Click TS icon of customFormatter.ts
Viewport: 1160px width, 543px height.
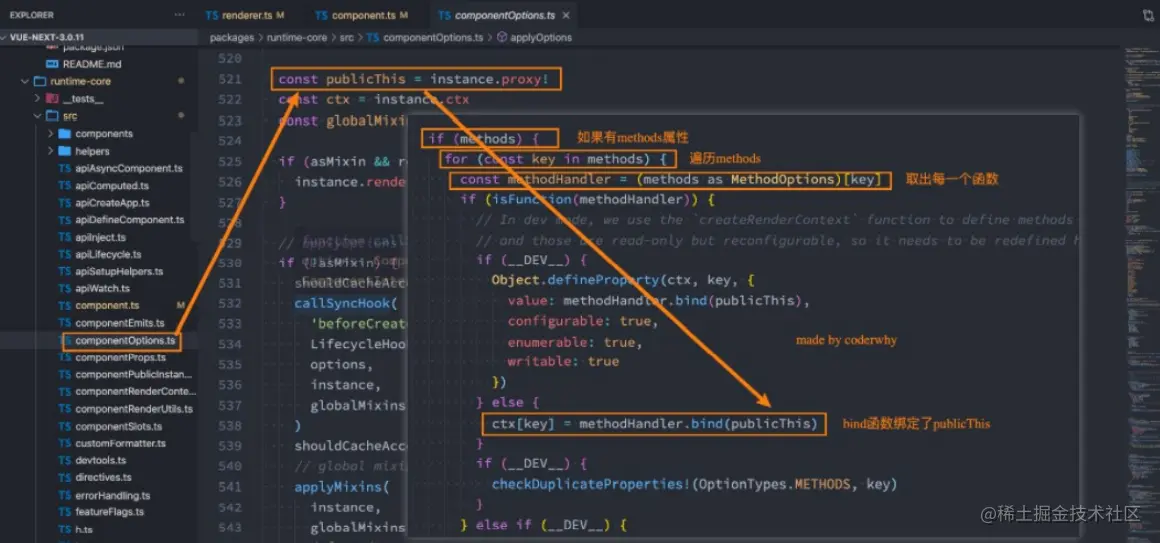pos(64,443)
